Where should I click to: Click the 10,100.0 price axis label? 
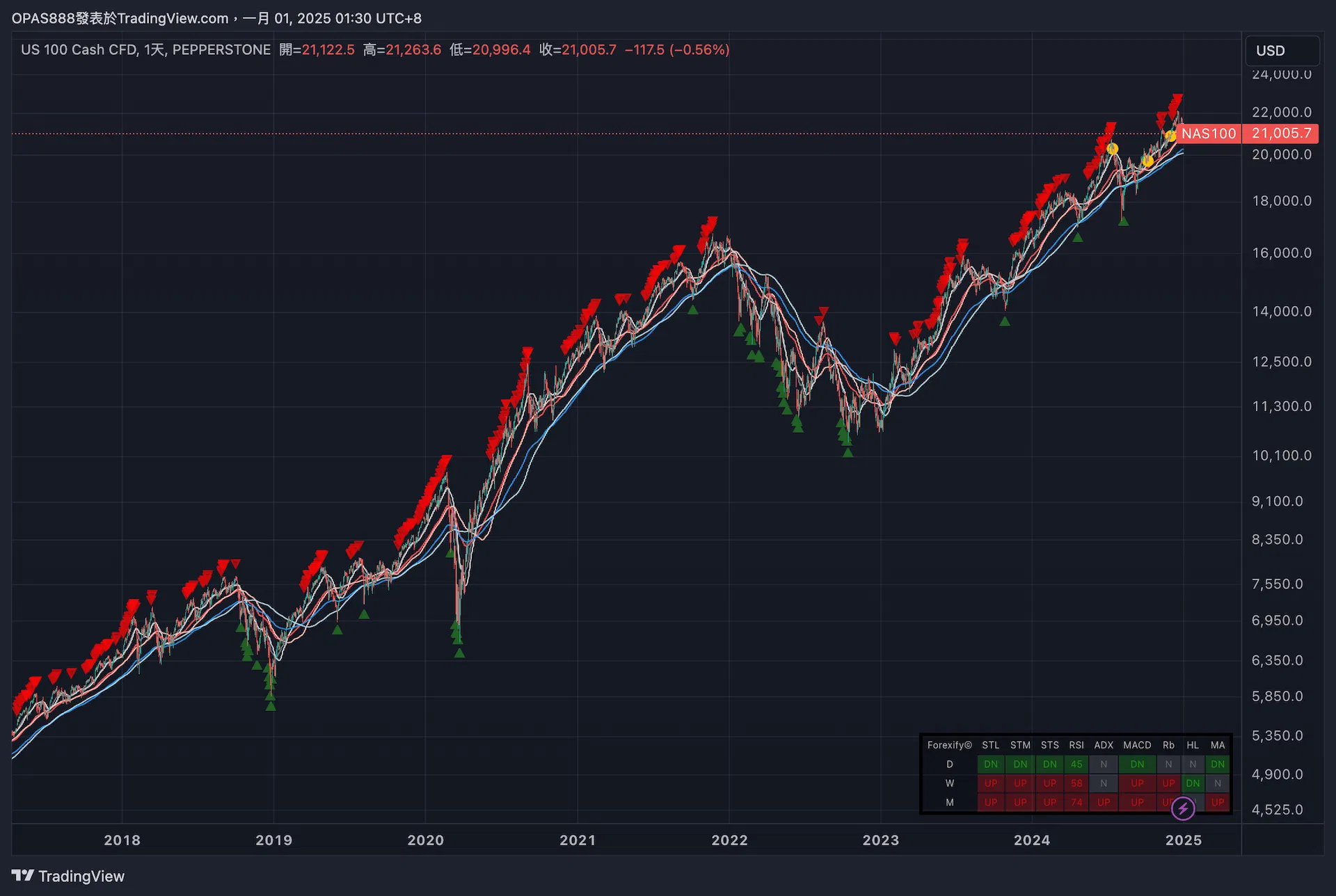click(x=1282, y=456)
